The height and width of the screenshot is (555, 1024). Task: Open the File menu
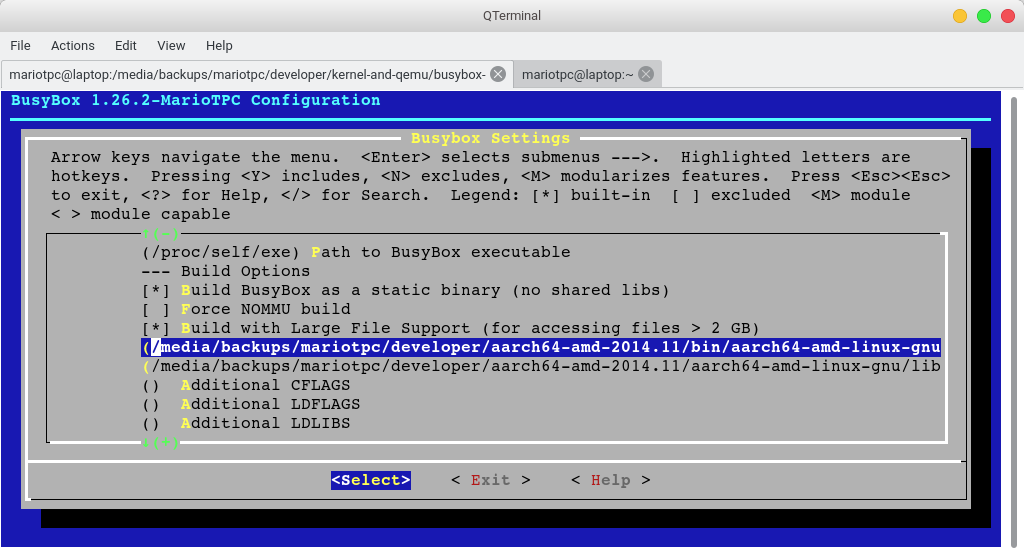[x=20, y=46]
